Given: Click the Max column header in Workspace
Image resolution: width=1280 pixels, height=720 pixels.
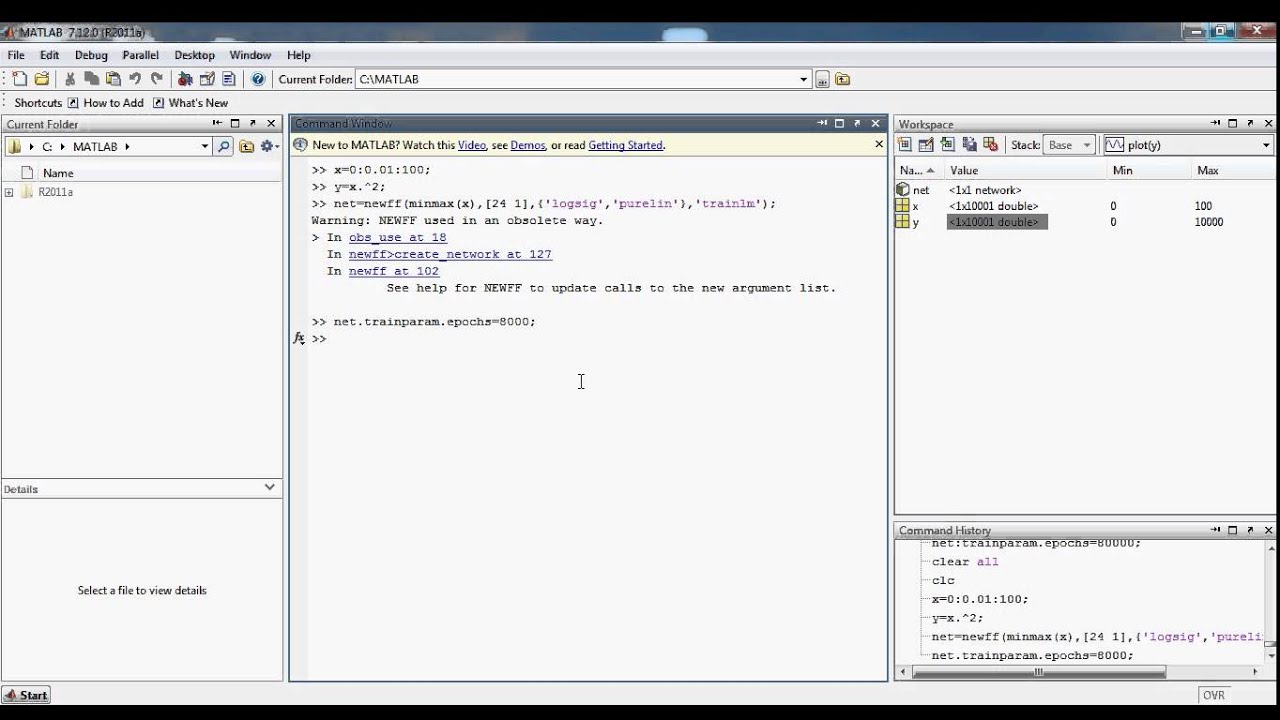Looking at the screenshot, I should (1207, 170).
